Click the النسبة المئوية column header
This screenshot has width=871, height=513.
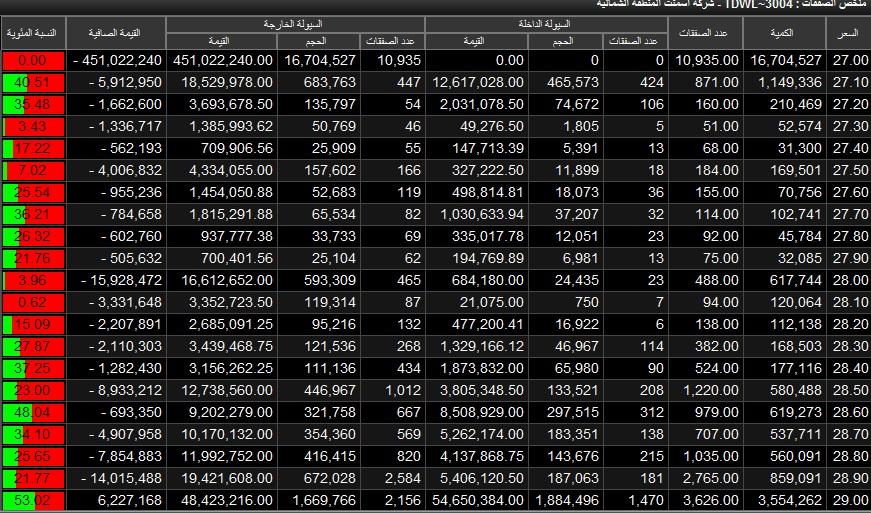coord(33,33)
